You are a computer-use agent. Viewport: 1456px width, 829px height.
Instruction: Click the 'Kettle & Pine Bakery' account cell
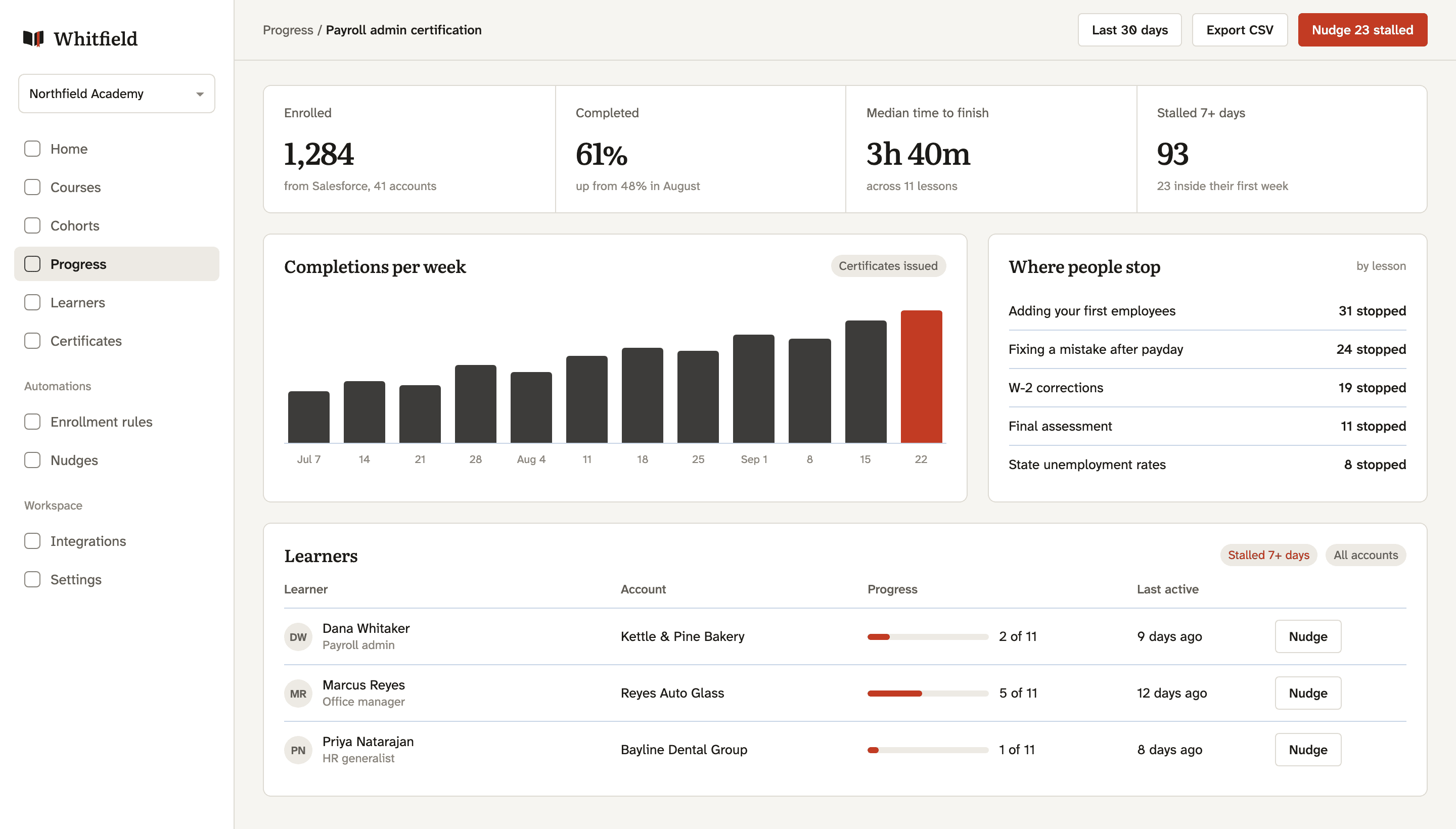tap(682, 636)
